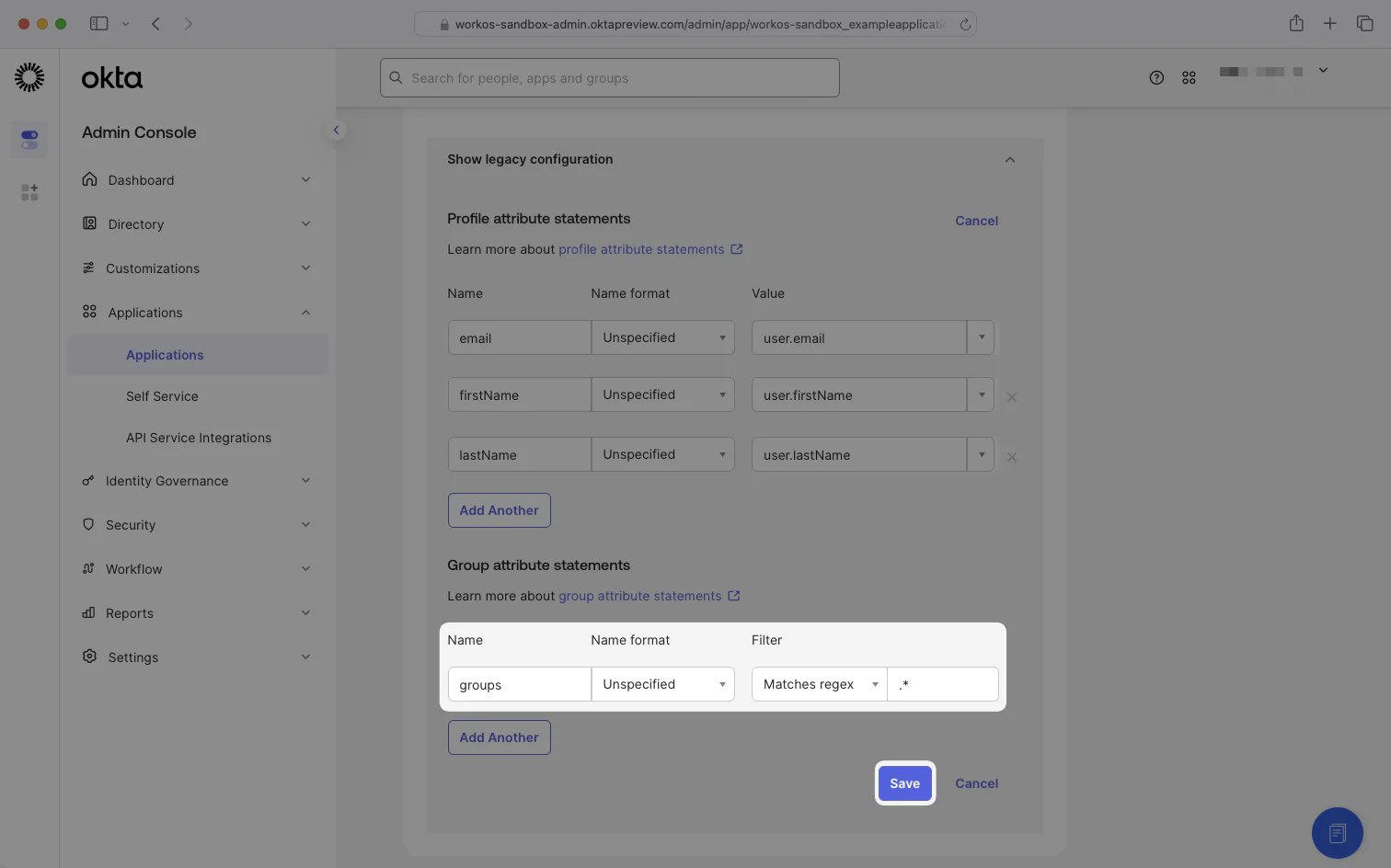
Task: Click the browser address bar
Action: click(x=695, y=24)
